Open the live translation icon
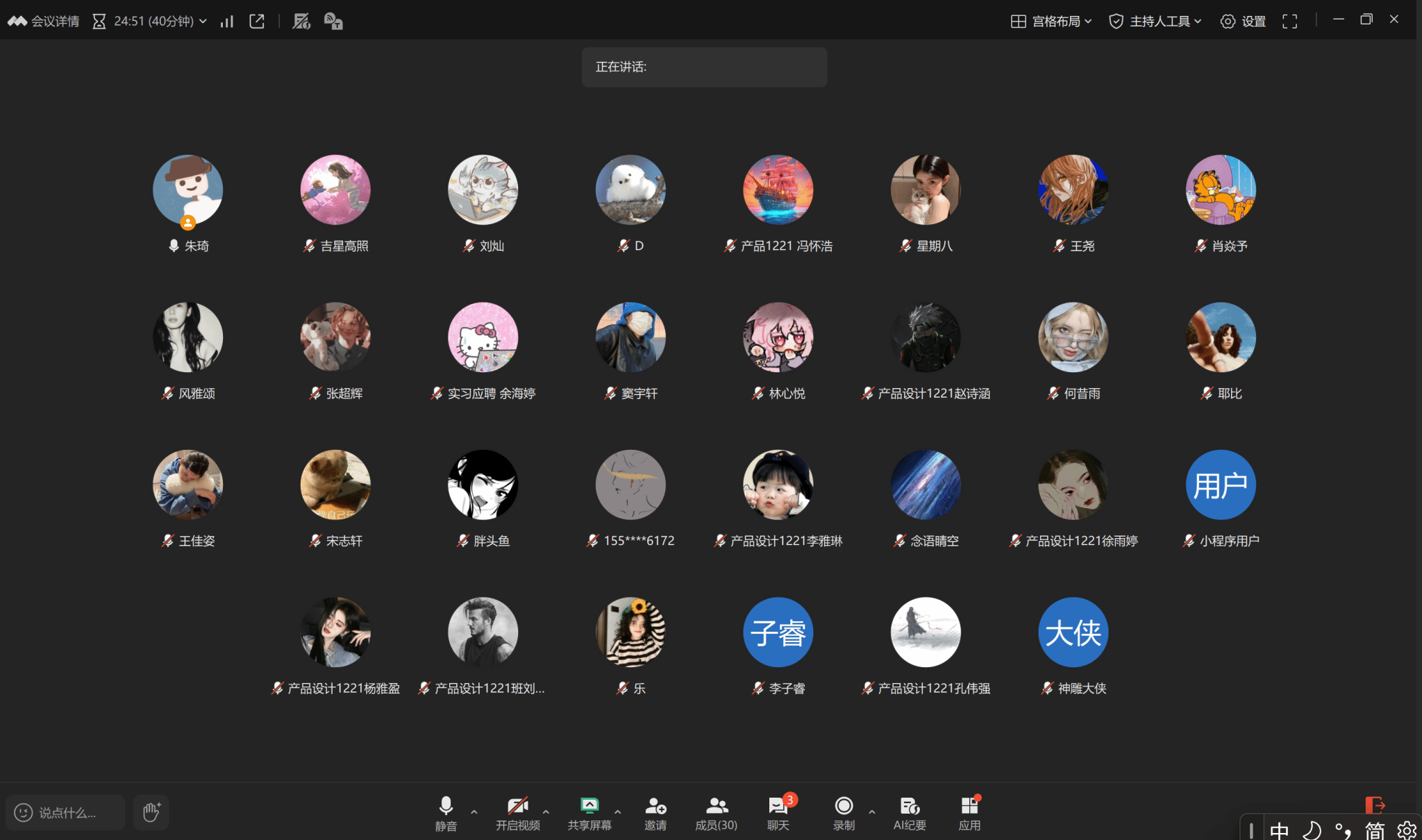 [333, 22]
